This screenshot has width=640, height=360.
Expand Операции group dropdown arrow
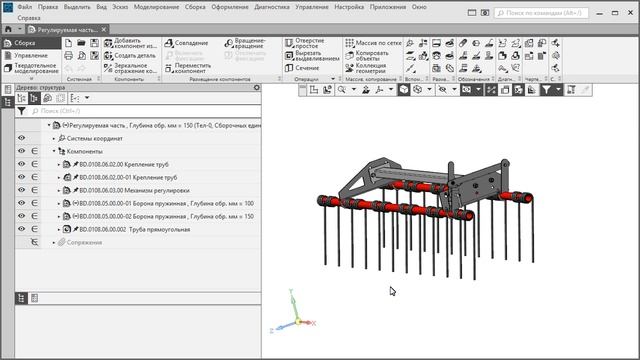click(333, 79)
